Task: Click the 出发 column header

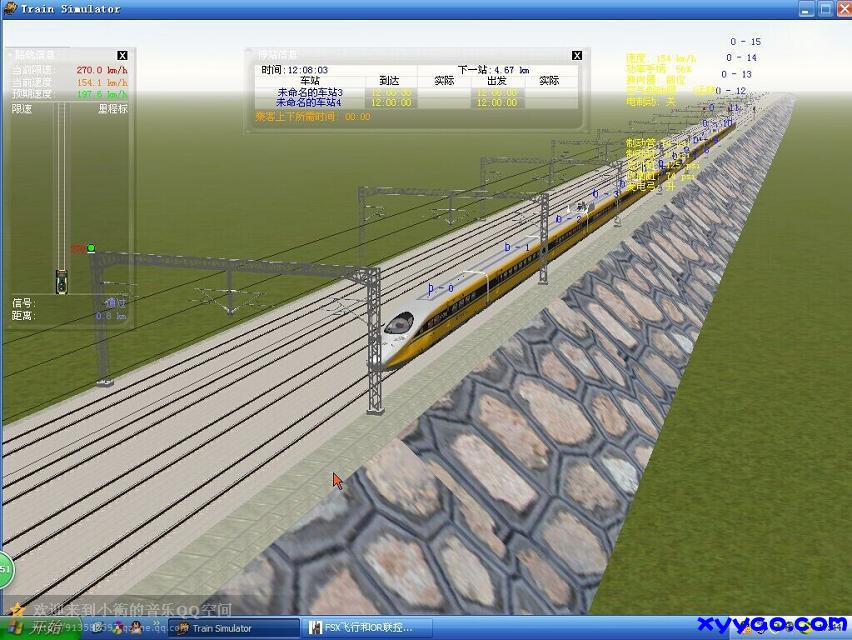Action: 496,81
